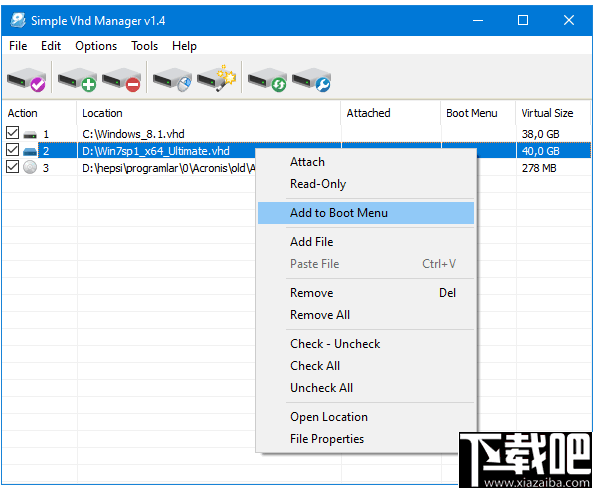This screenshot has height=488, width=594.
Task: Maximize the Simple Vhd Manager window
Action: 523,20
